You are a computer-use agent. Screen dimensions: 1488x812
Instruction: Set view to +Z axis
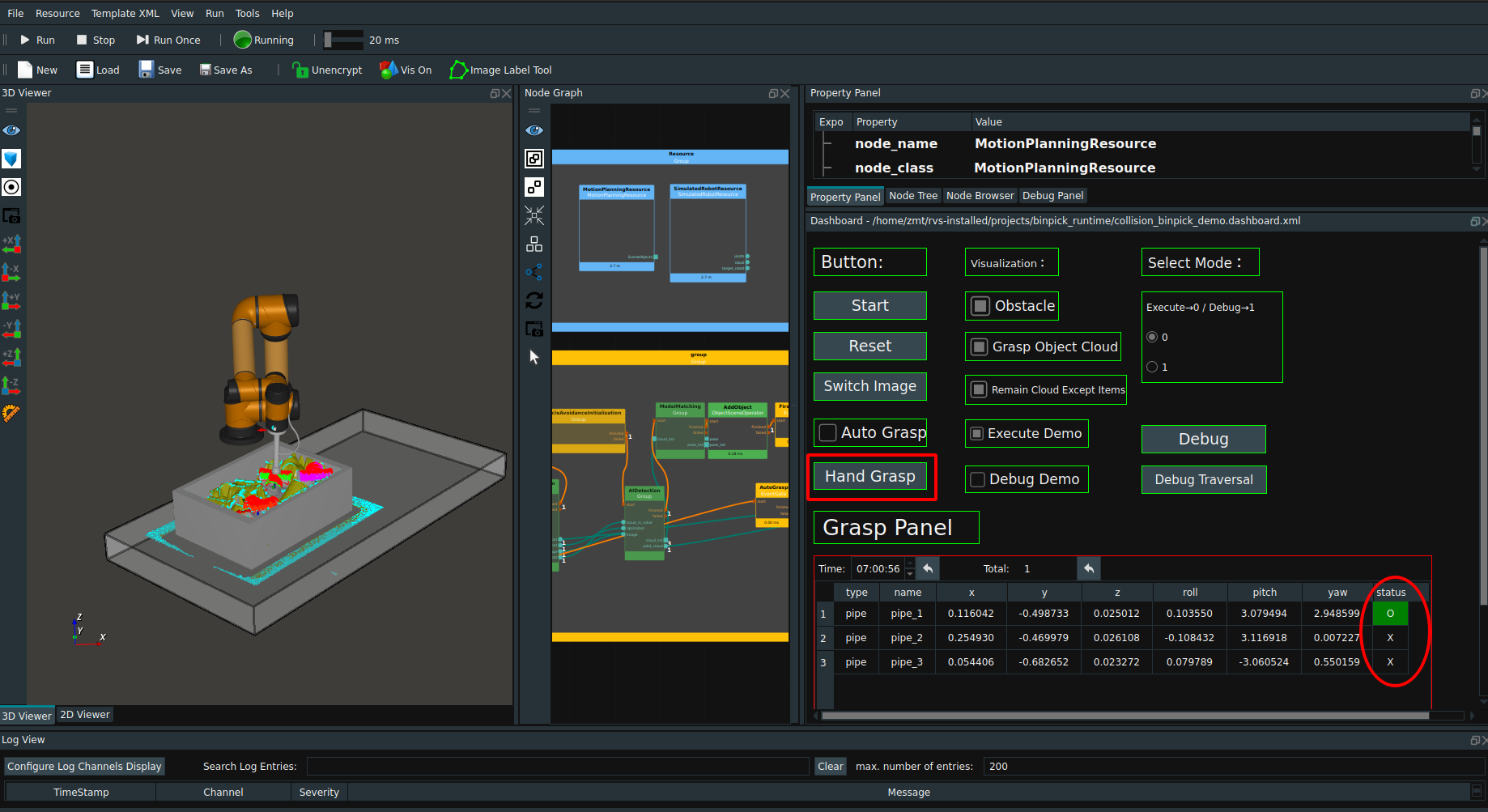[11, 357]
